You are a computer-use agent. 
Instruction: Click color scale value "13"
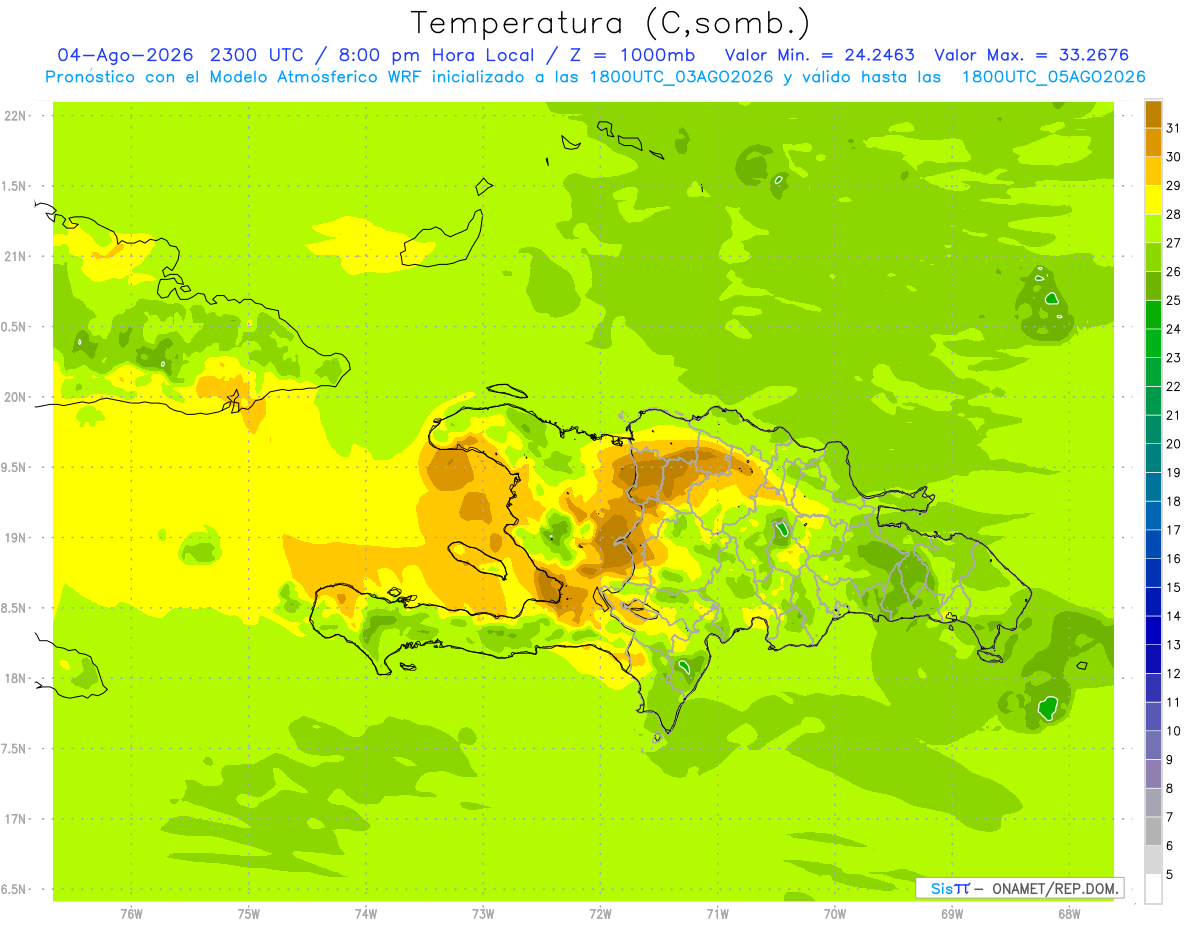1174,645
